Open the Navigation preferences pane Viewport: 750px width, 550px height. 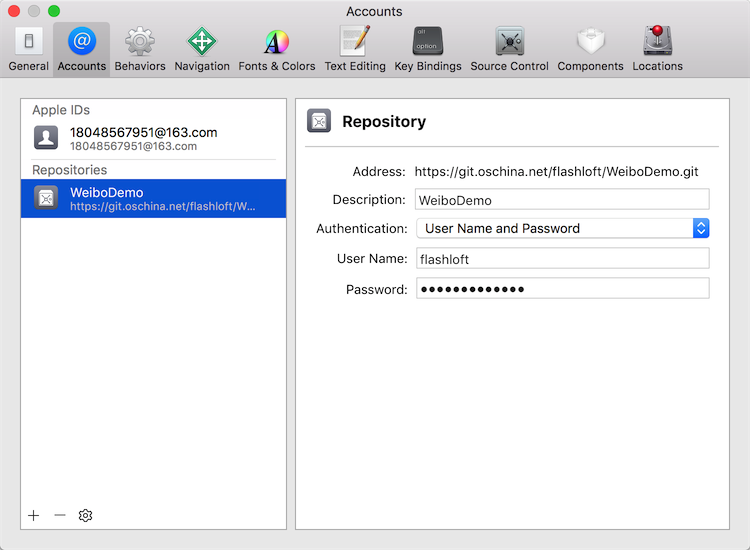click(x=202, y=49)
